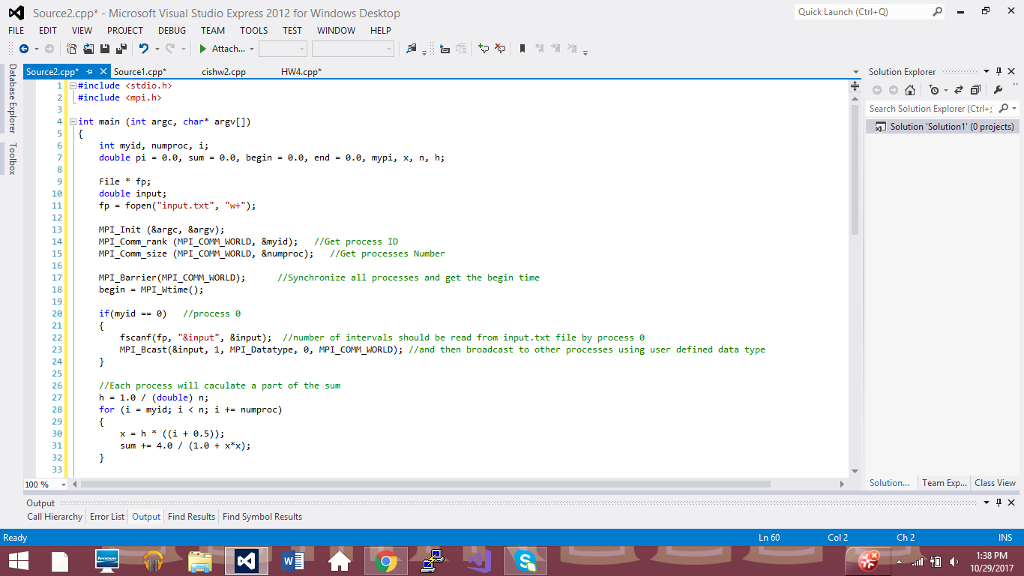Sync Solution Explorer with the active document

(x=958, y=90)
